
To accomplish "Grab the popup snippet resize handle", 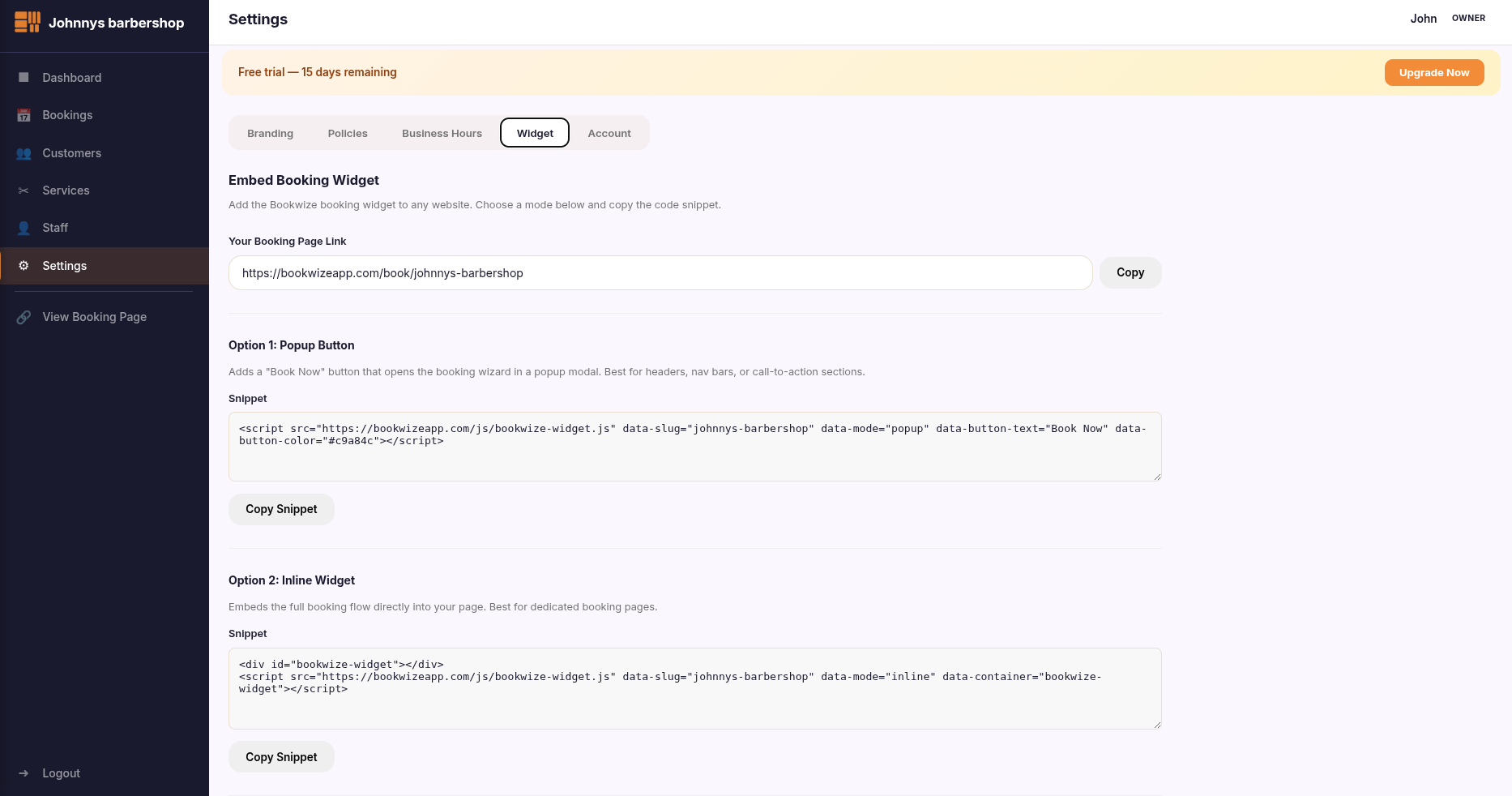I will (1157, 477).
